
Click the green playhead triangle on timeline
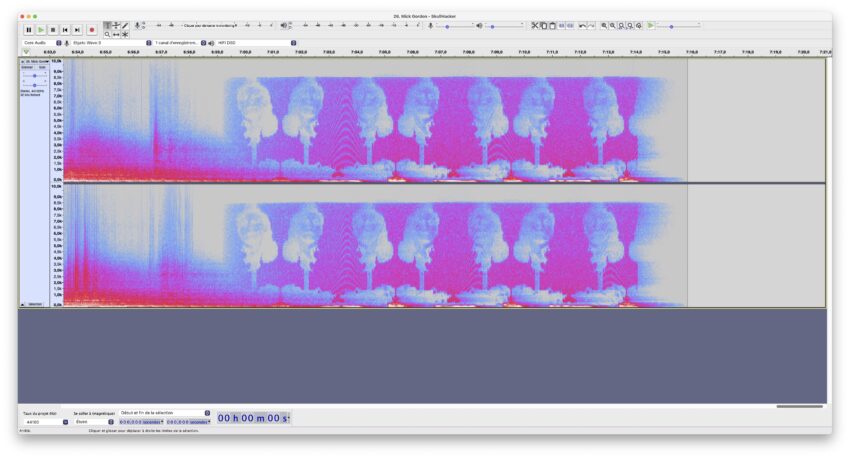[26, 52]
